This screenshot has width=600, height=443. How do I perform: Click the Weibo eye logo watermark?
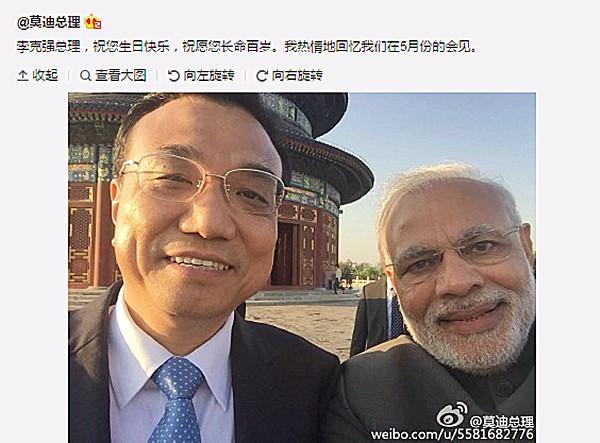coord(452,415)
